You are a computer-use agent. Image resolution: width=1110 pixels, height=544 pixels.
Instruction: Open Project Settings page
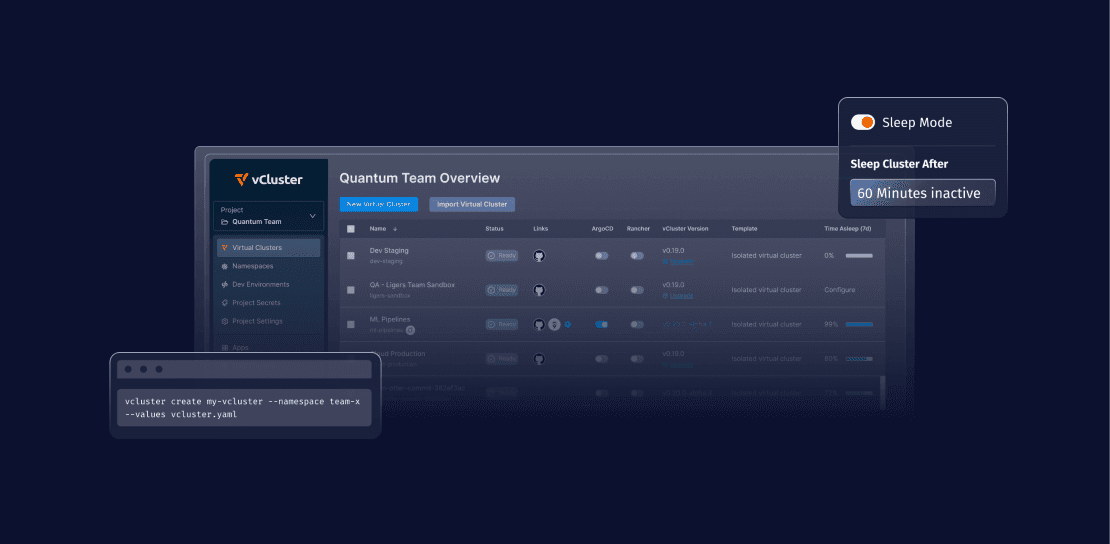[x=257, y=322]
